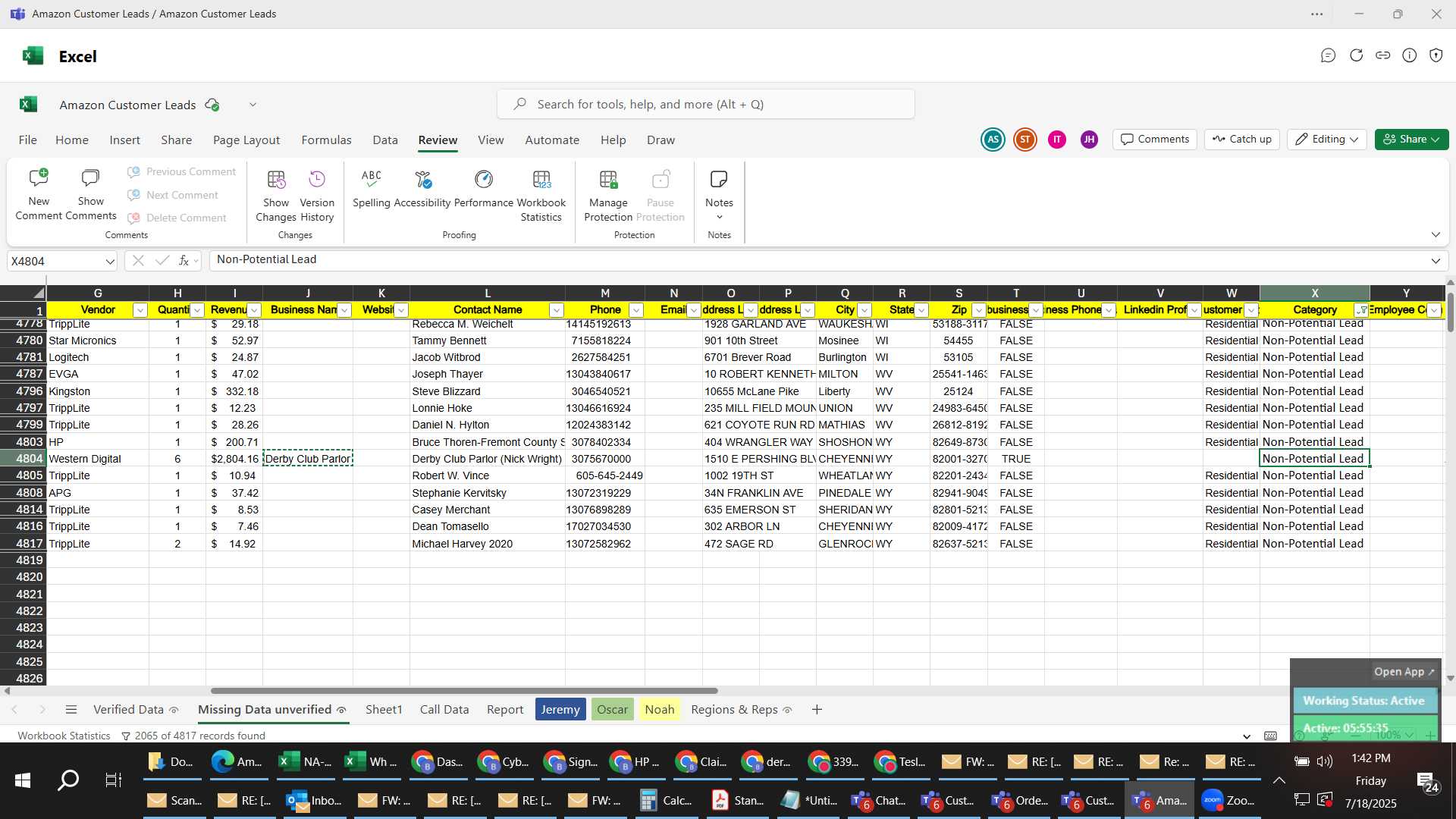Open Calculator from taskbar
Image resolution: width=1456 pixels, height=819 pixels.
[666, 801]
